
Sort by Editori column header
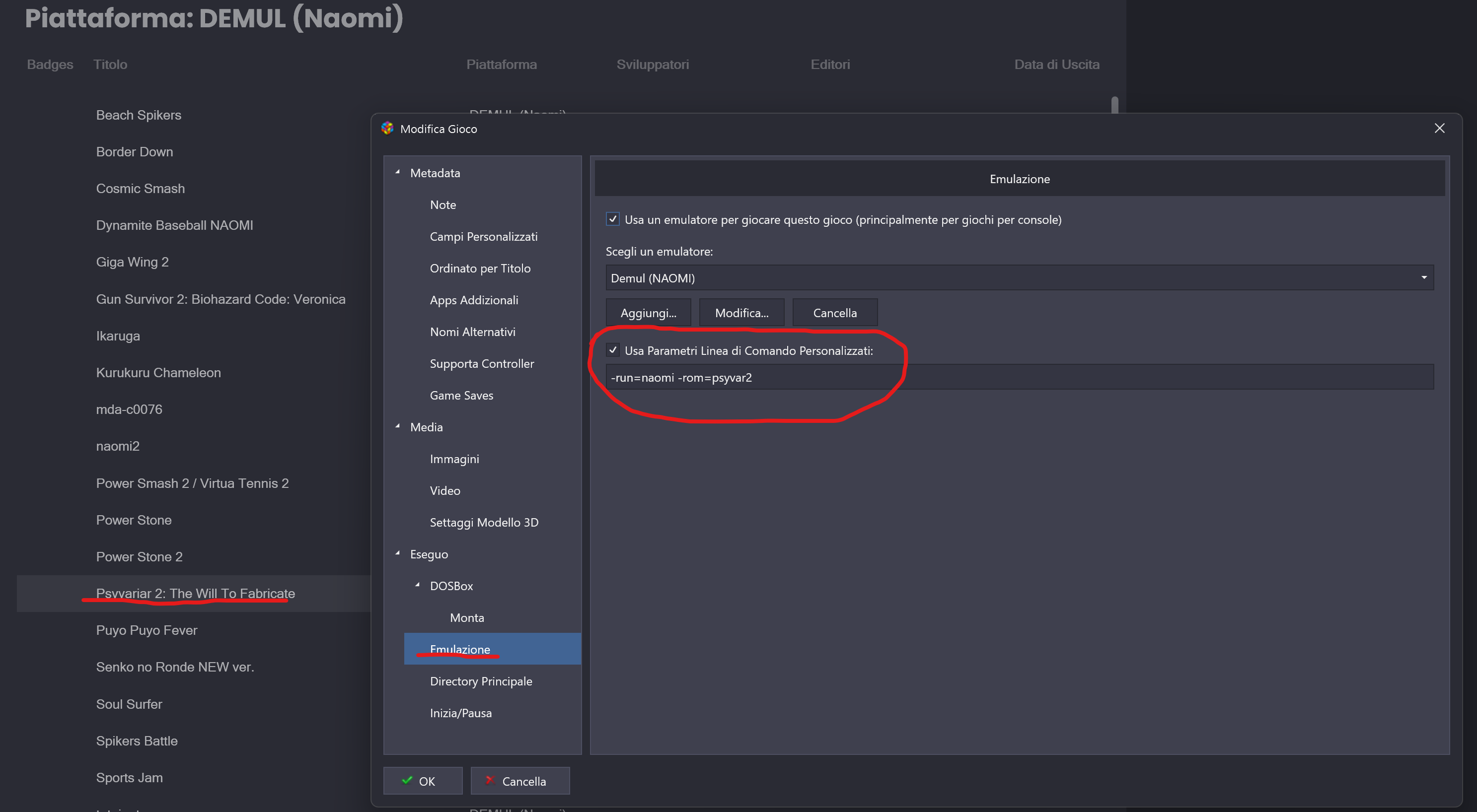pyautogui.click(x=830, y=64)
